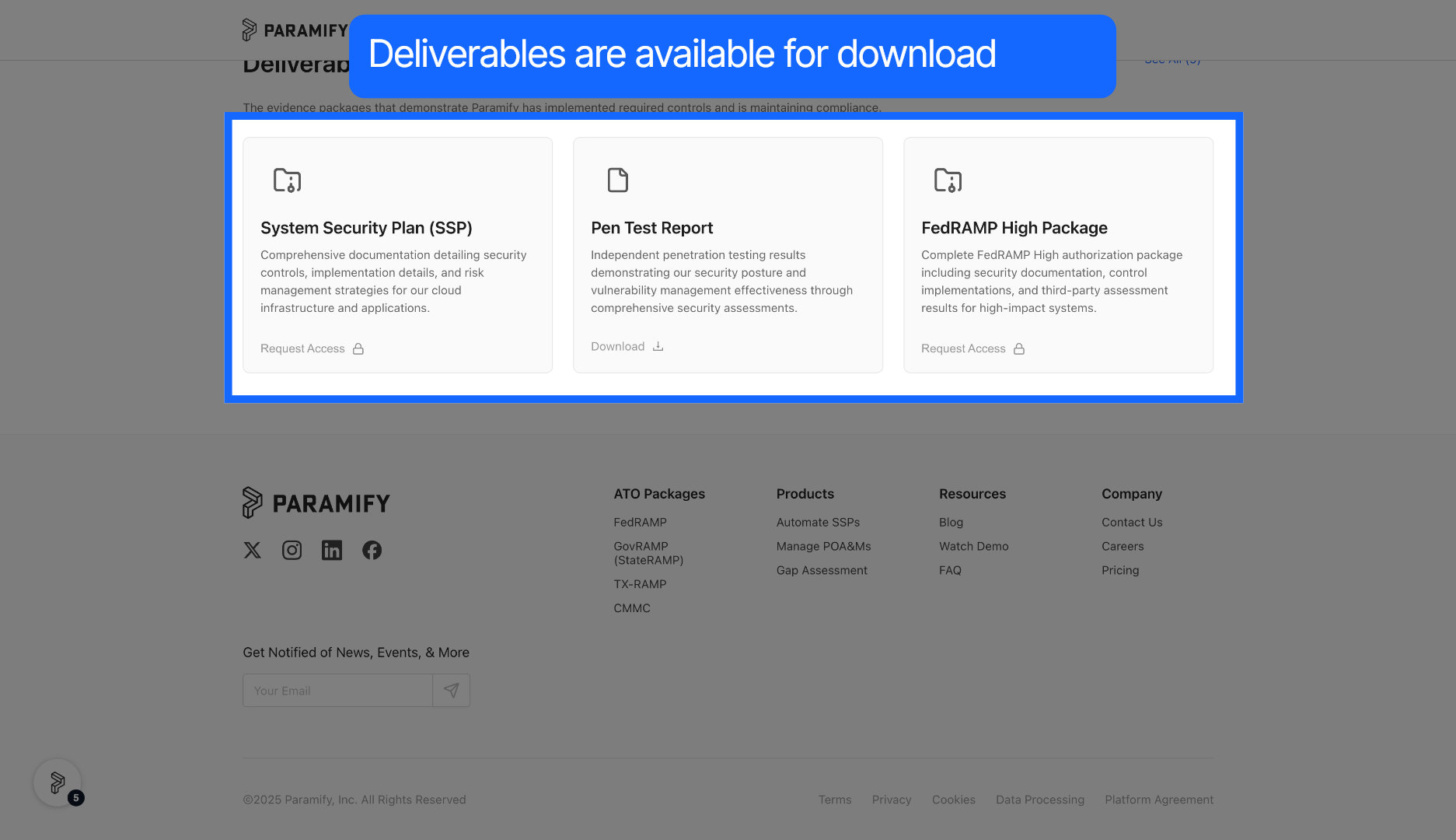The width and height of the screenshot is (1456, 840).
Task: Click the Company column heading
Action: coord(1132,494)
